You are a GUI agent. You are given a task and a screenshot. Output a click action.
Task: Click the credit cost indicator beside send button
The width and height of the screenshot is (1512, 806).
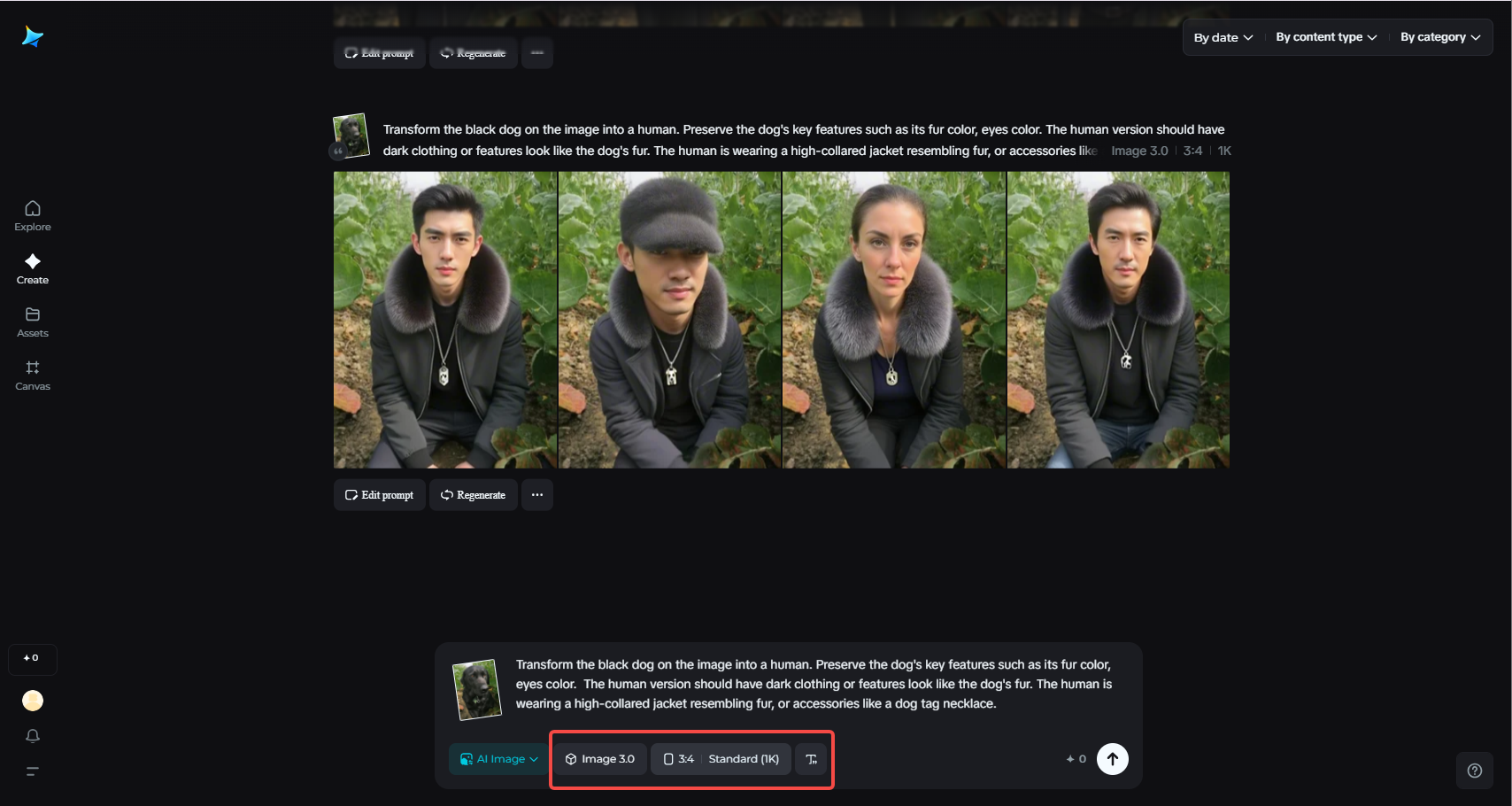pos(1076,759)
